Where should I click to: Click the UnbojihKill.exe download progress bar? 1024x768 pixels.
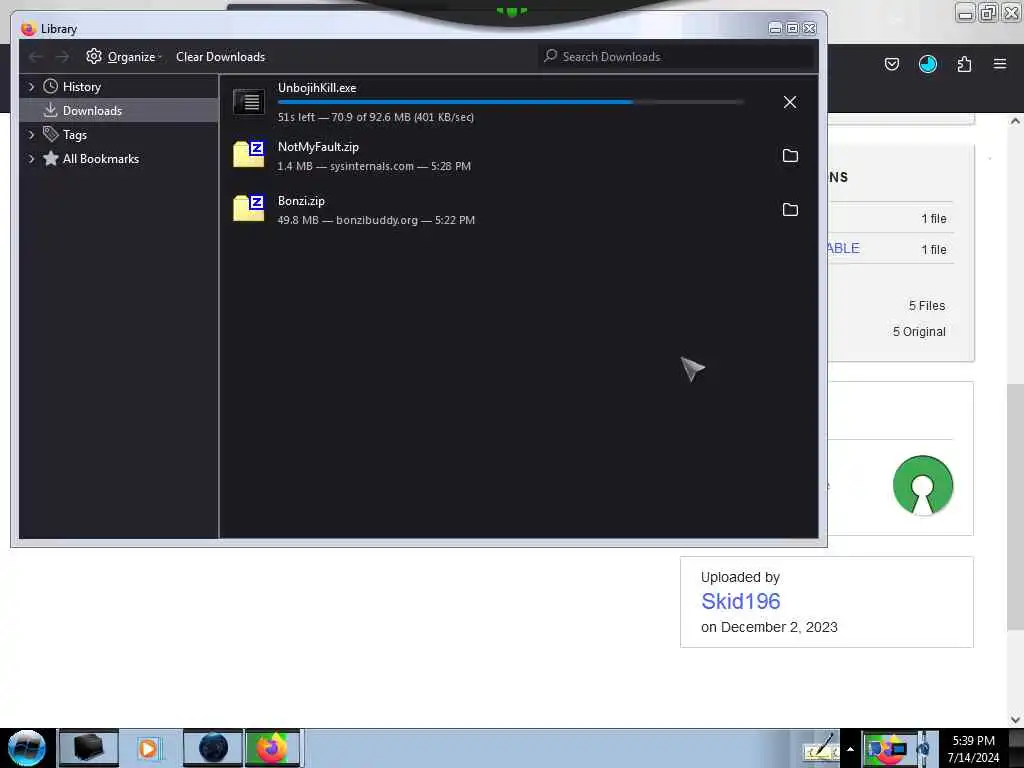(511, 102)
